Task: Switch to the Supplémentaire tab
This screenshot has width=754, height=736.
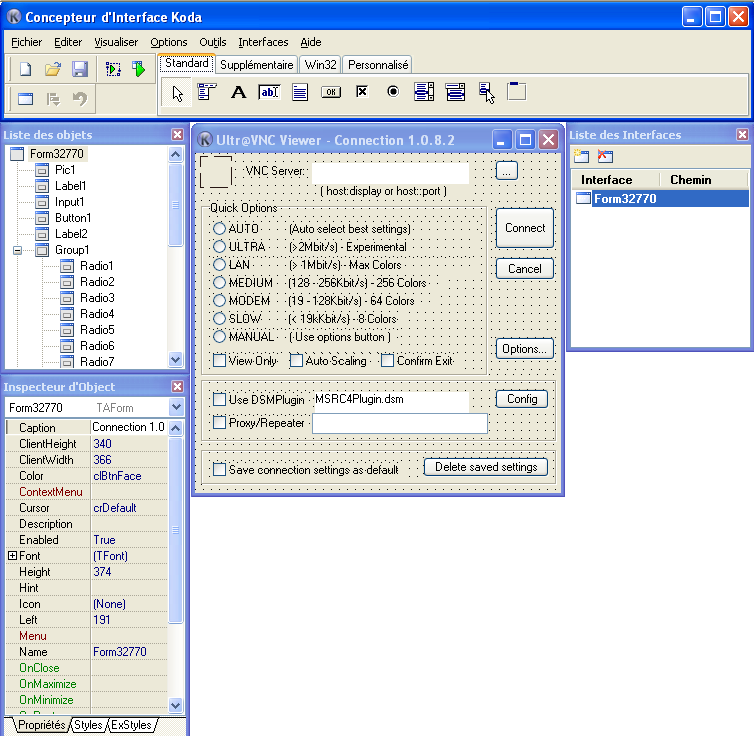Action: coord(256,64)
